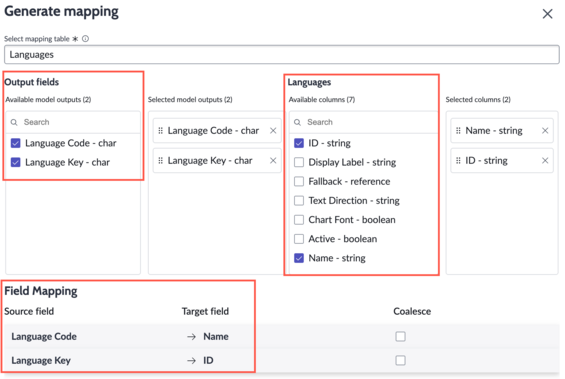
Task: Grab the drag handle of Language Code - char
Action: point(160,130)
